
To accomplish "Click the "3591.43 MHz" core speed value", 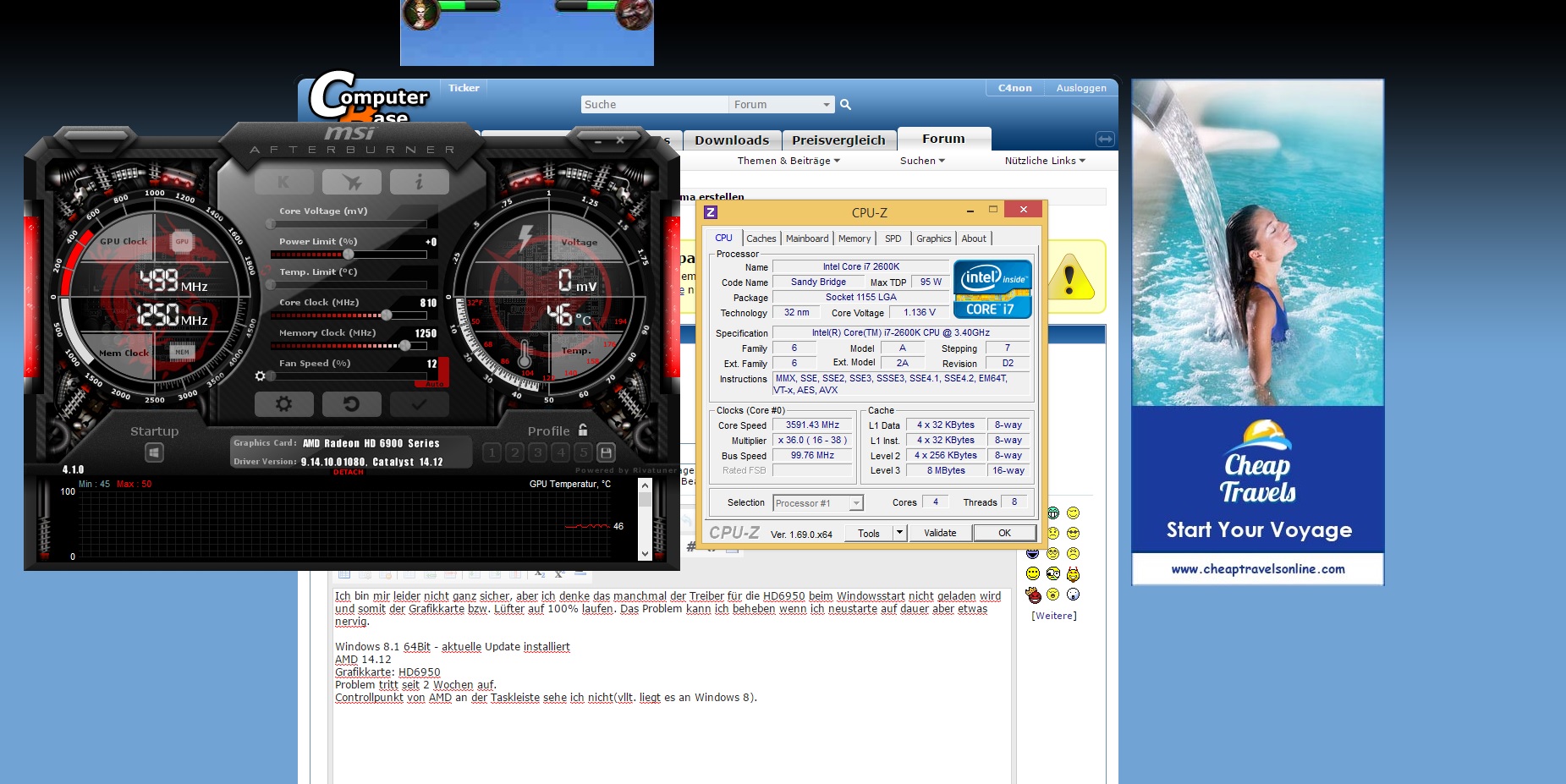I will (x=812, y=425).
